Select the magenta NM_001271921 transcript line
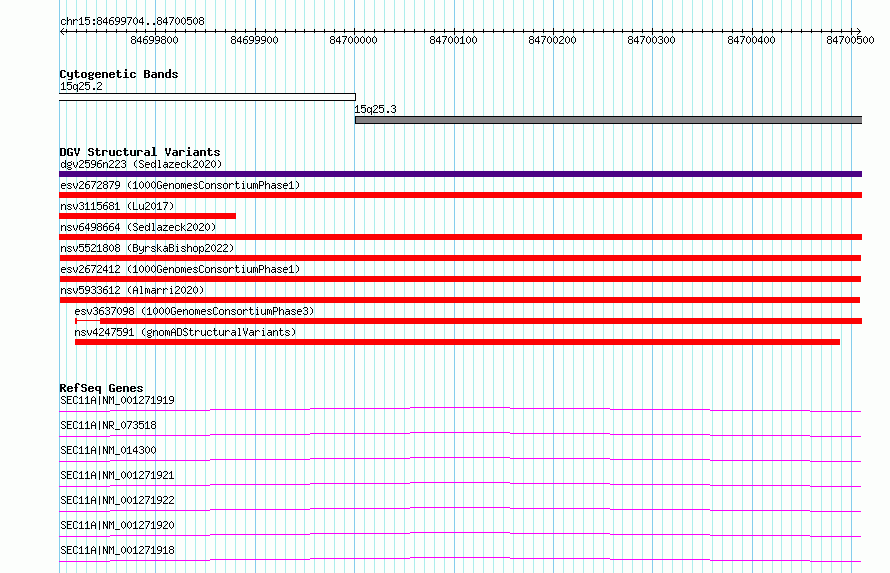Image resolution: width=890 pixels, height=573 pixels. click(460, 484)
